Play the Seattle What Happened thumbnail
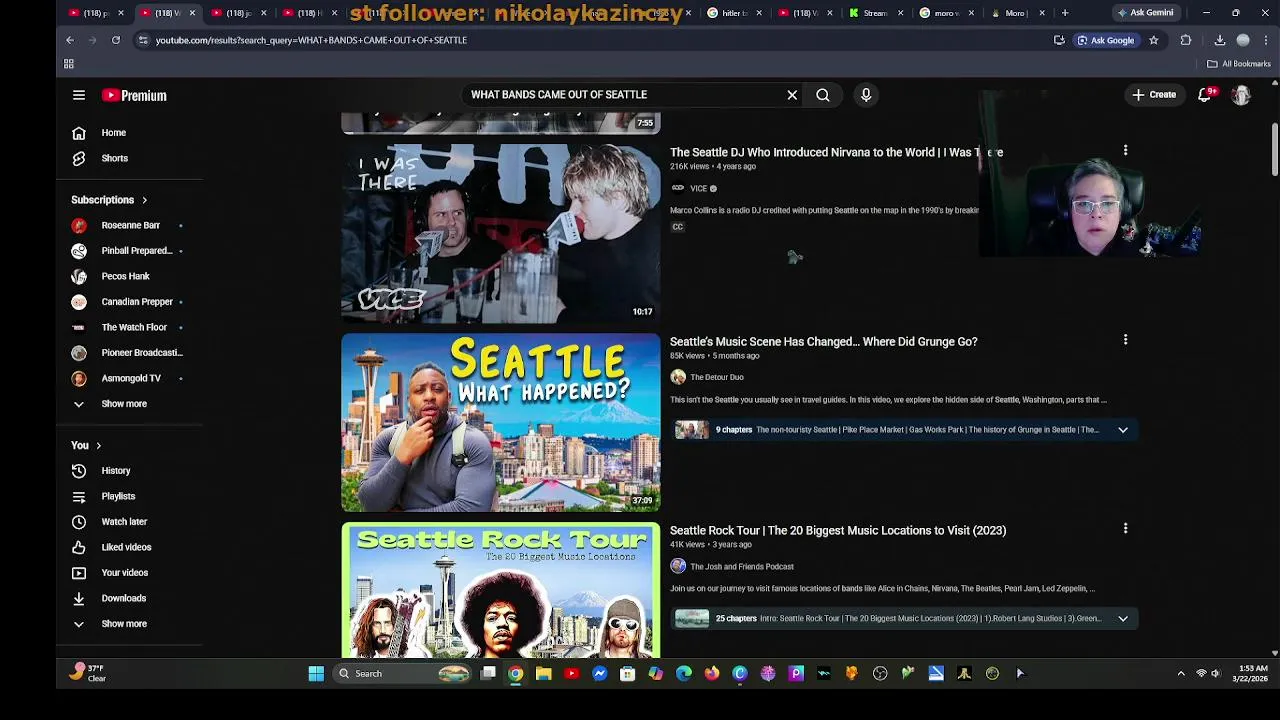Screen dimensions: 1280x720 coord(501,422)
